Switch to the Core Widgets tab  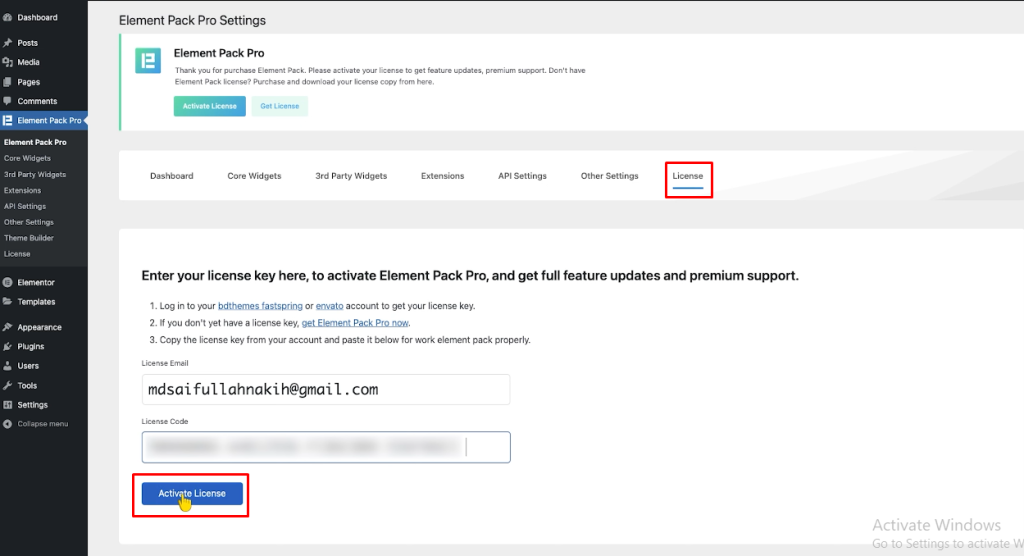click(254, 176)
